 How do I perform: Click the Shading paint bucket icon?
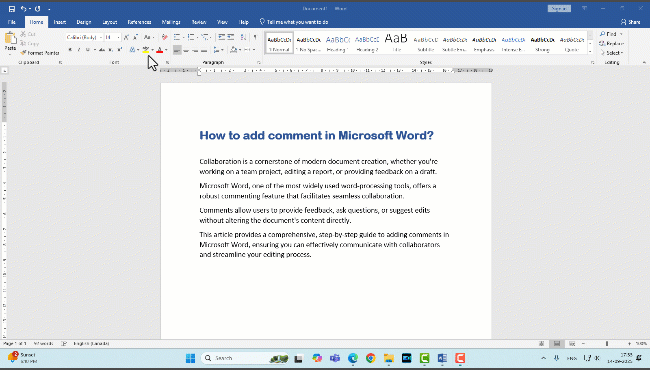click(x=233, y=50)
